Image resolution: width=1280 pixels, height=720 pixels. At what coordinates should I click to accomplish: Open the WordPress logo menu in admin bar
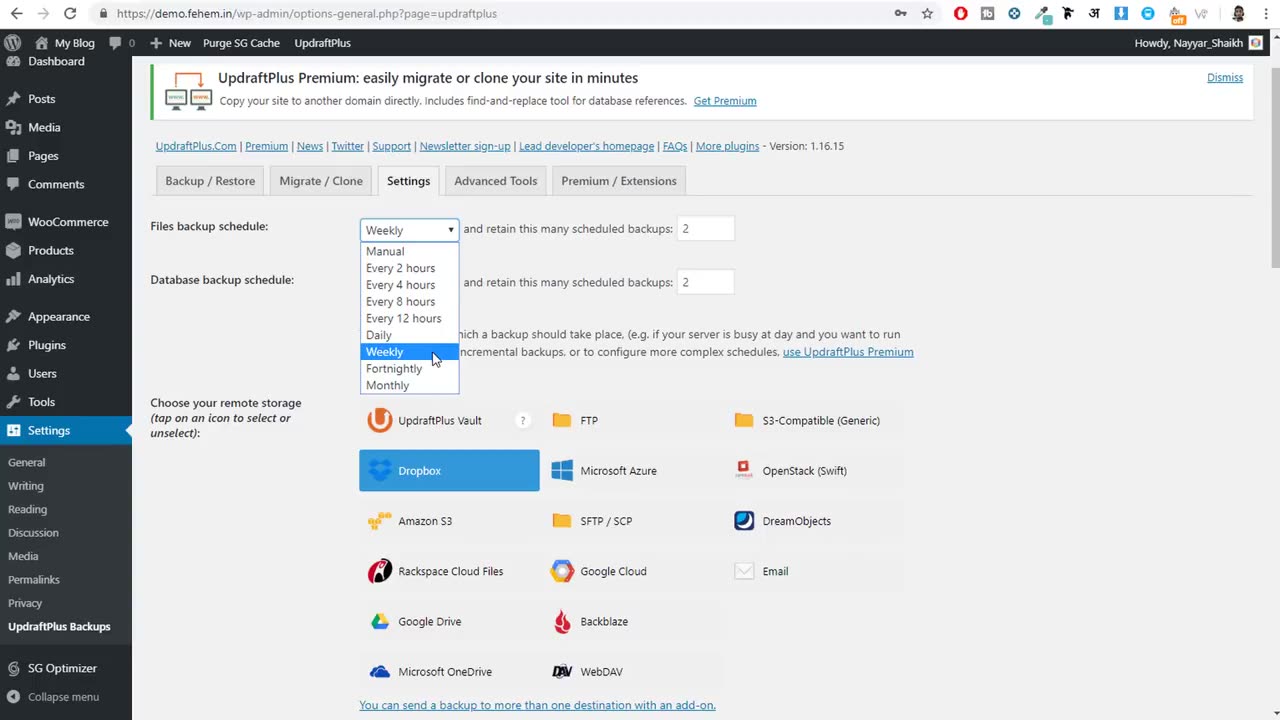click(x=13, y=43)
